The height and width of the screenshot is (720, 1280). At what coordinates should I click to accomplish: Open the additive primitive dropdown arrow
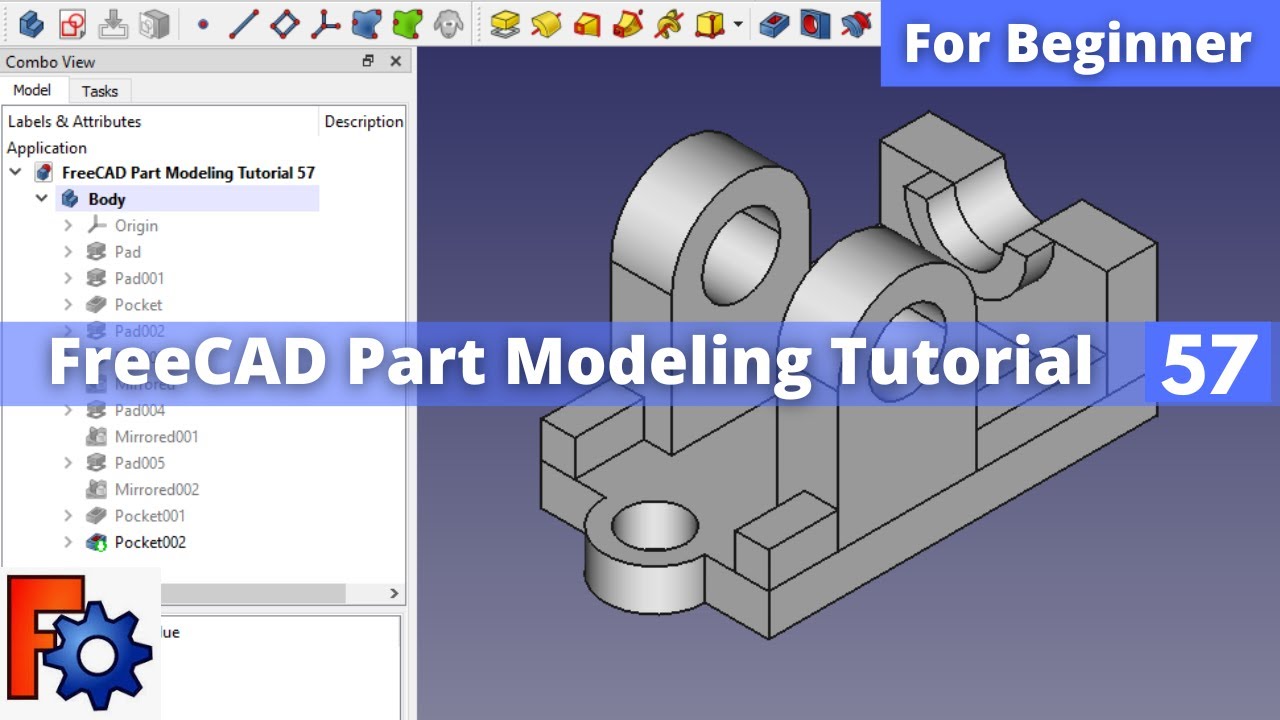point(738,23)
